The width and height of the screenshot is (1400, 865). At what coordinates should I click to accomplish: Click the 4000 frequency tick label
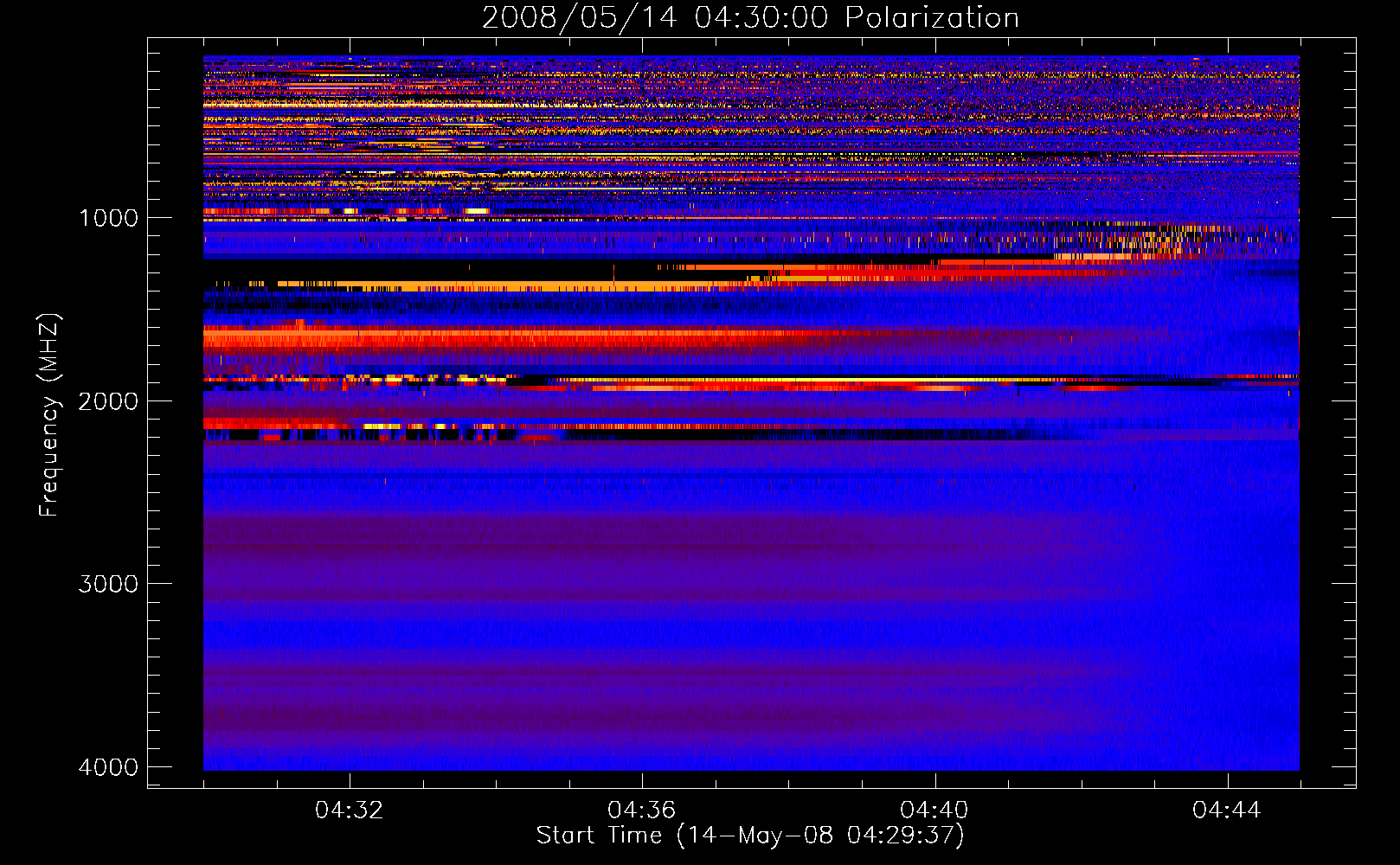pyautogui.click(x=108, y=767)
